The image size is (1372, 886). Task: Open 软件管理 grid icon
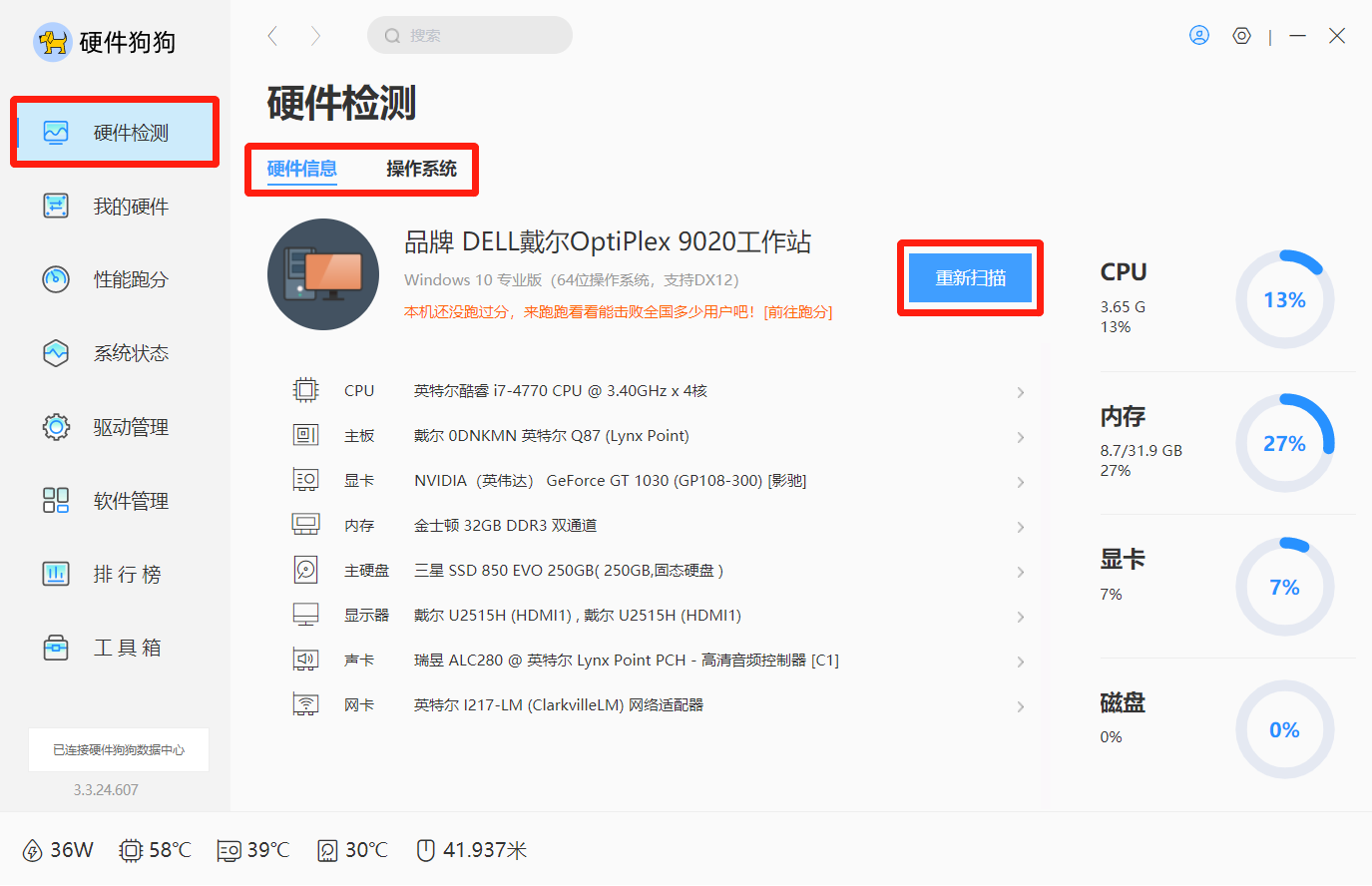(x=56, y=500)
